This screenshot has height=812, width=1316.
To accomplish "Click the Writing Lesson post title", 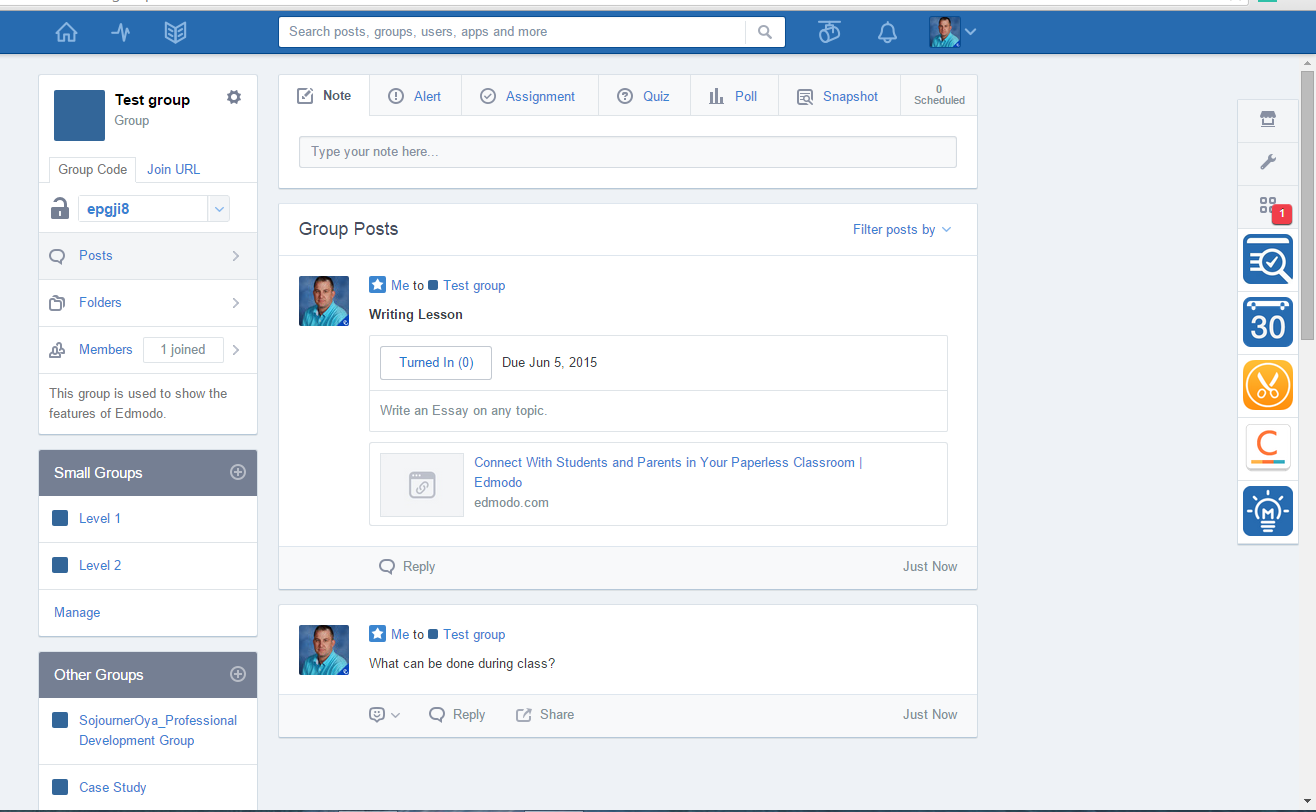I will click(416, 315).
